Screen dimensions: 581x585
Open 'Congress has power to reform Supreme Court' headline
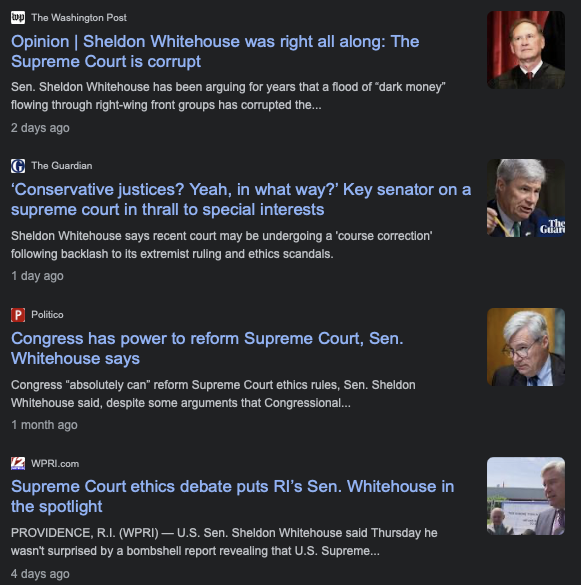click(207, 348)
